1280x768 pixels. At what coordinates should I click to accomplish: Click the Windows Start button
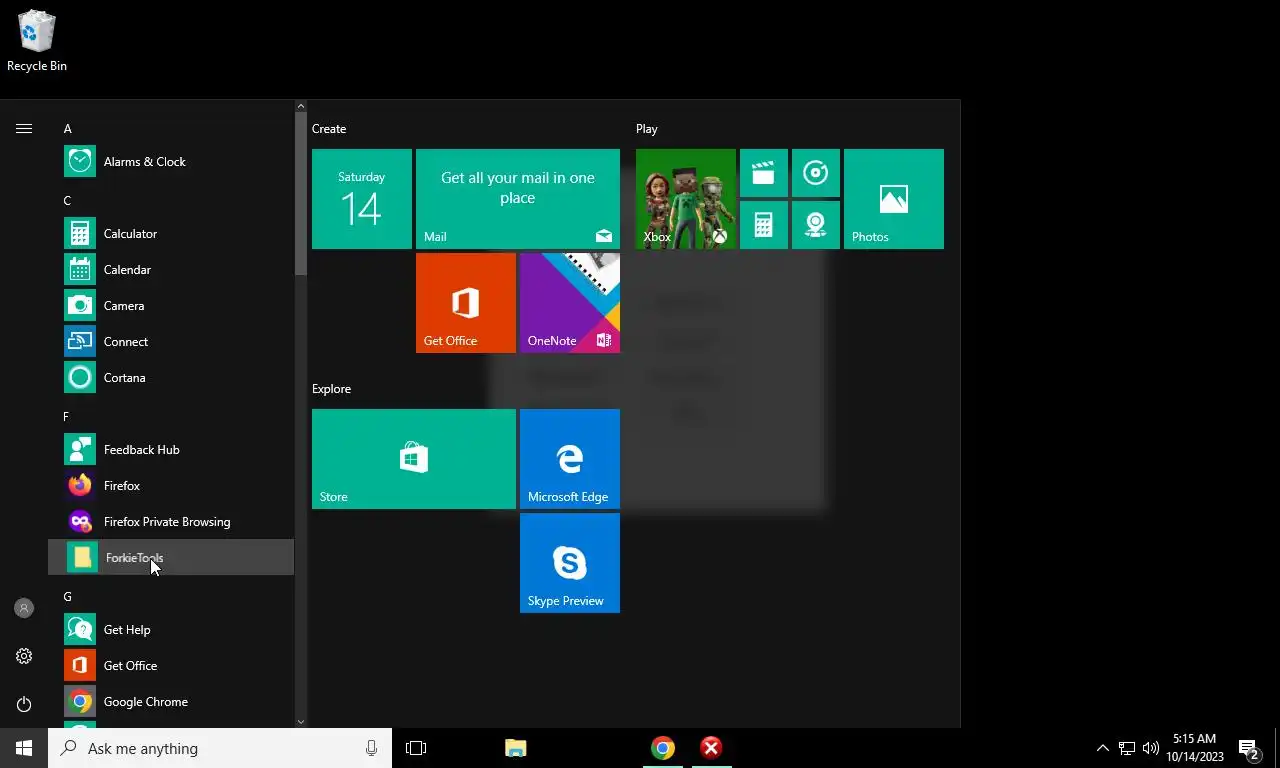pyautogui.click(x=24, y=748)
